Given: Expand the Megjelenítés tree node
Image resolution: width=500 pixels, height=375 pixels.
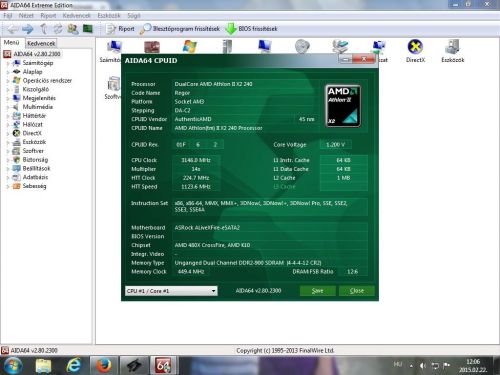Looking at the screenshot, I should pyautogui.click(x=8, y=98).
